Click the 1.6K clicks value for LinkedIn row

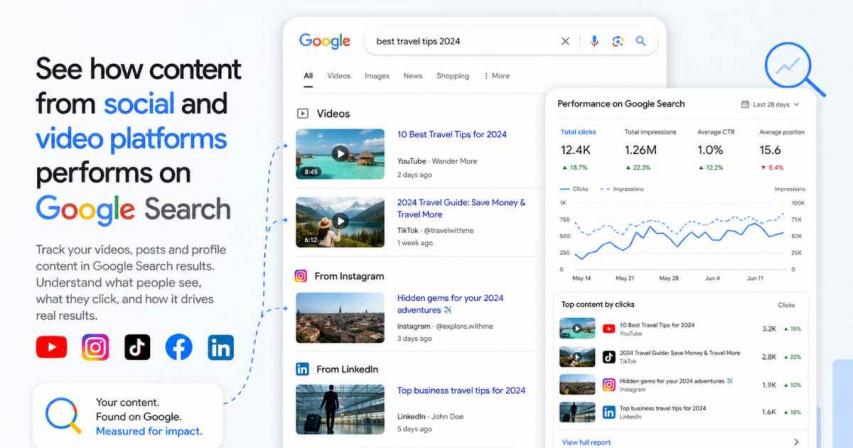[769, 412]
